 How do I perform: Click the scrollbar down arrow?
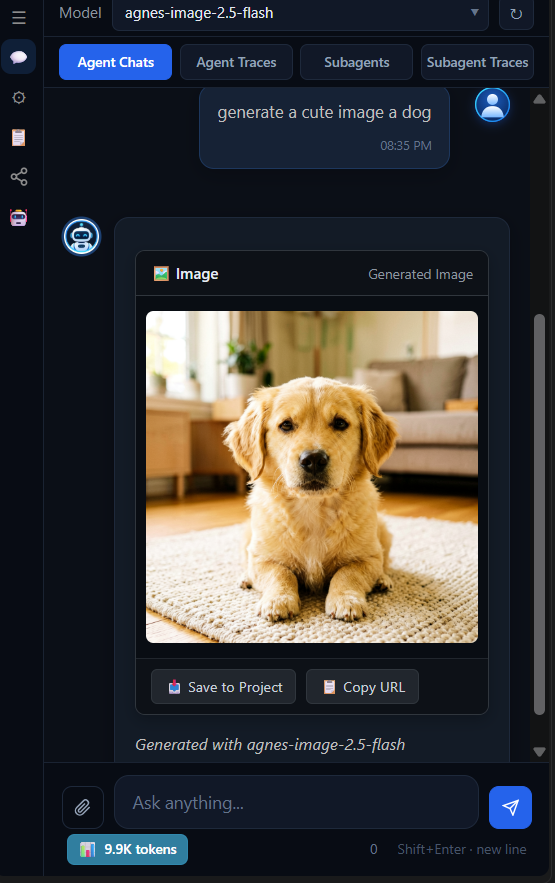pyautogui.click(x=539, y=752)
